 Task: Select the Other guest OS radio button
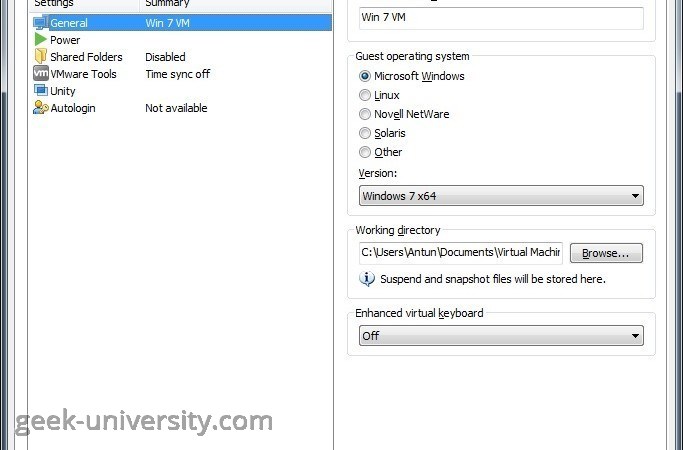point(365,152)
